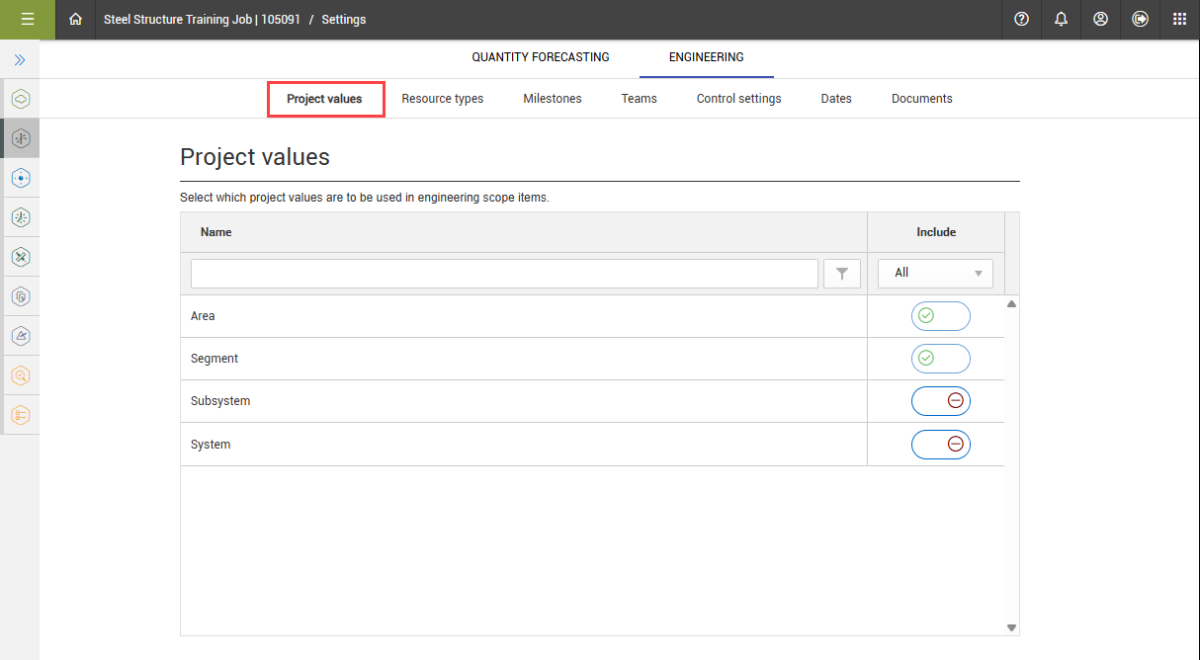Open the user profile icon
1200x660 pixels.
(x=1100, y=19)
